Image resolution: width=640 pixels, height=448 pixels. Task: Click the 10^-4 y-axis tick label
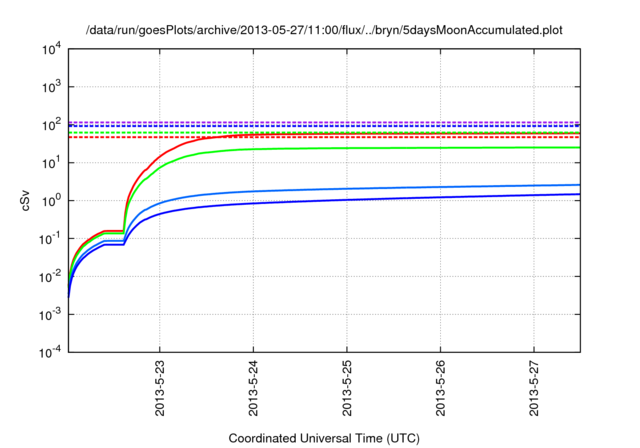click(50, 352)
